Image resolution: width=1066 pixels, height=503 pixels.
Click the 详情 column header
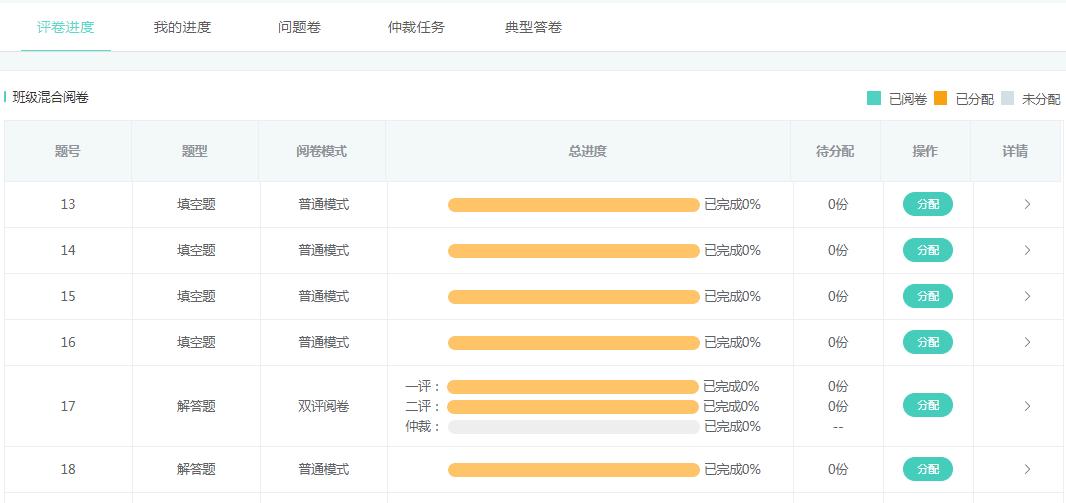(x=1015, y=151)
